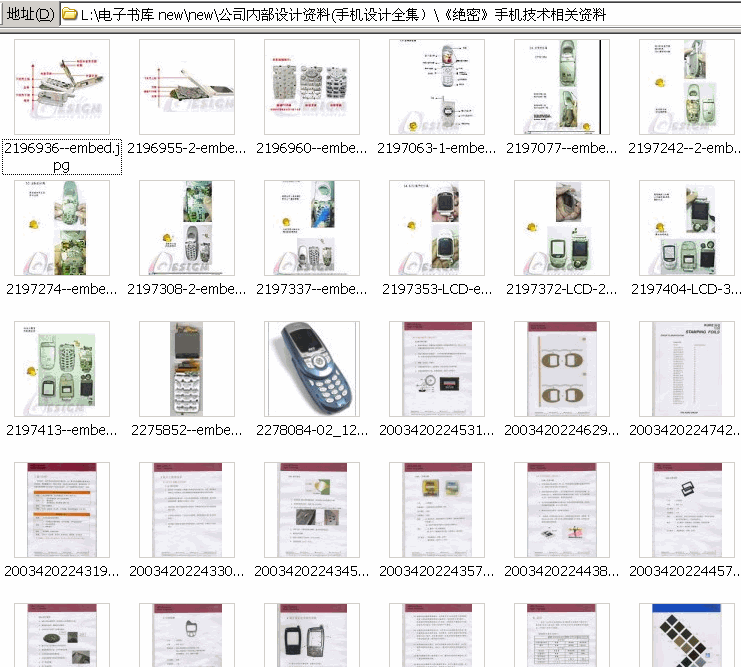Screen dimensions: 741x667
Task: Choose the 2197077 file thumbnail
Action: (x=562, y=87)
